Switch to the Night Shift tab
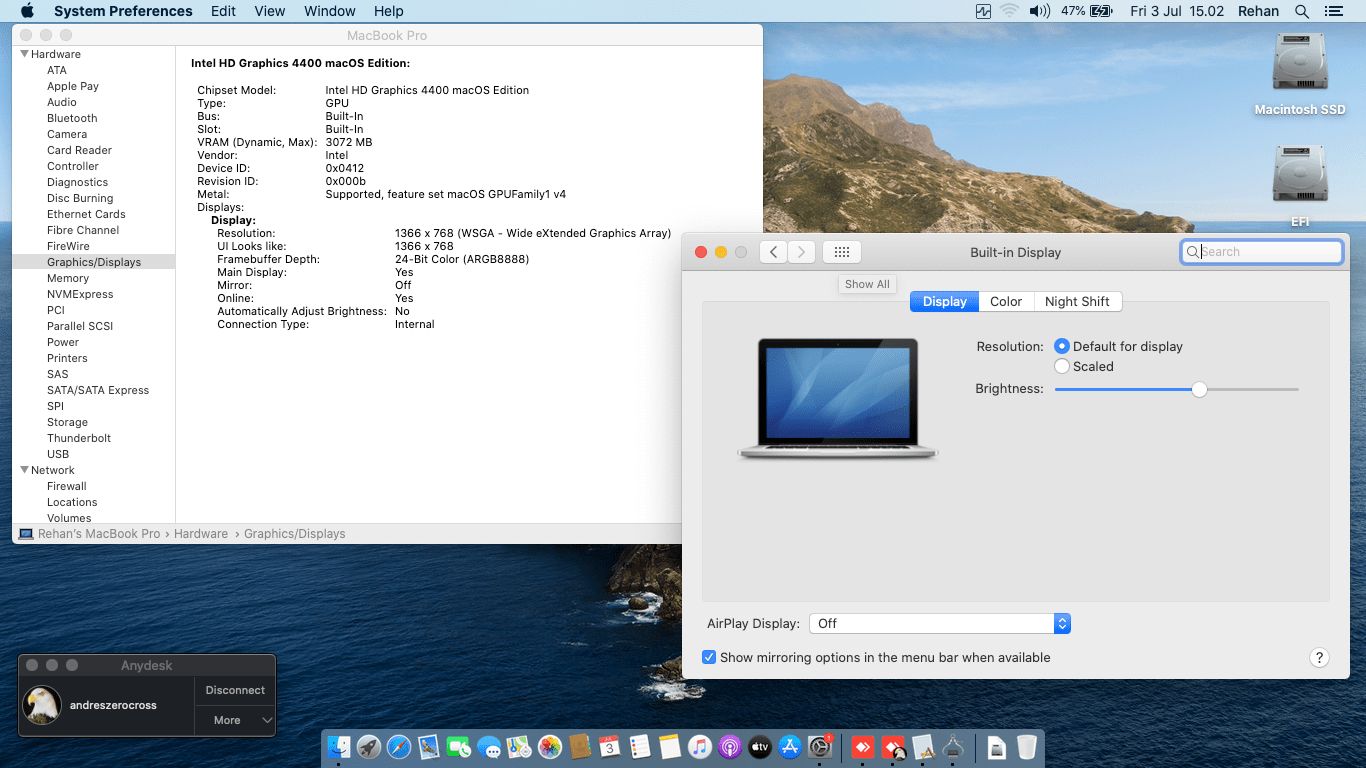The height and width of the screenshot is (768, 1366). (1077, 301)
